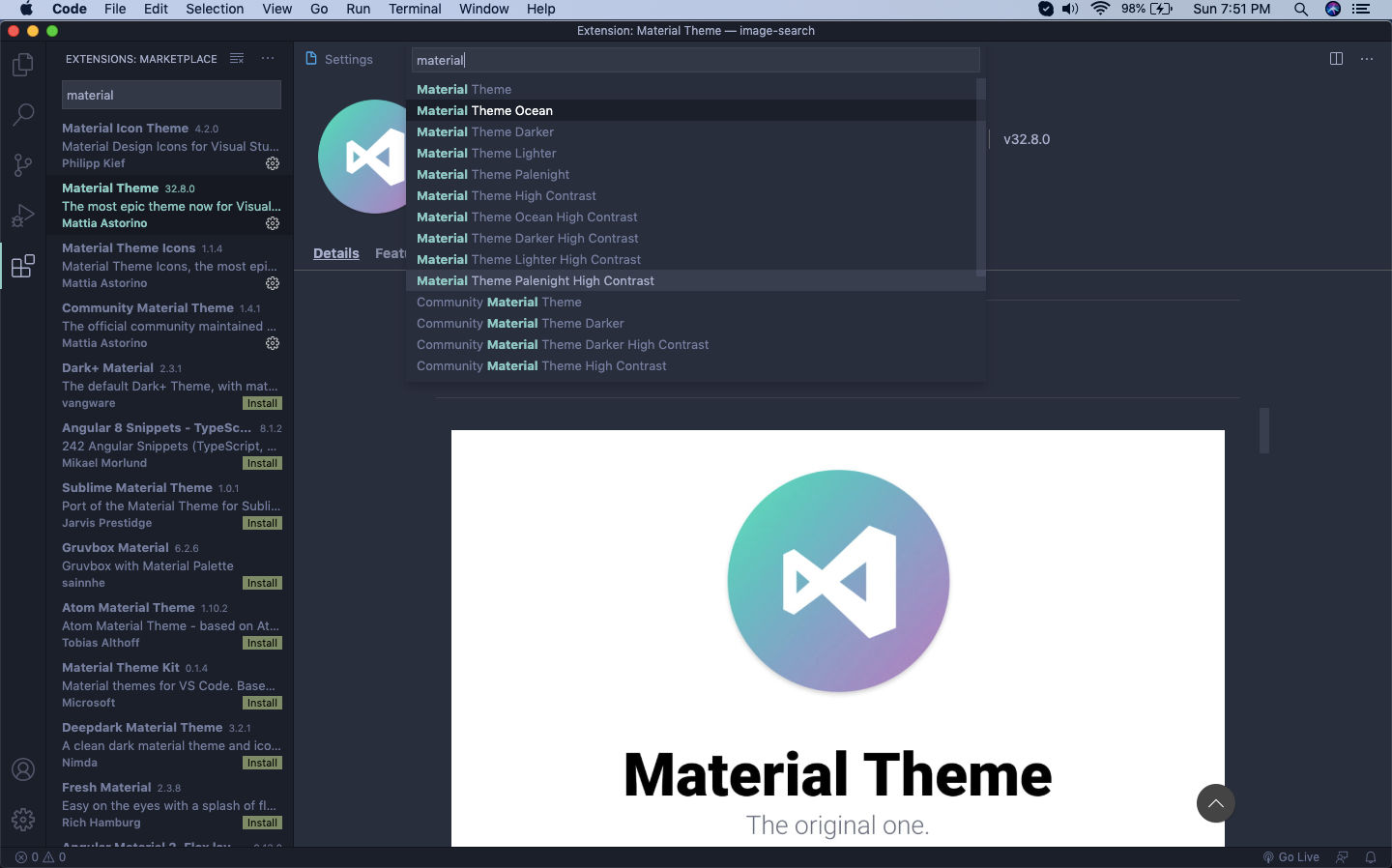The height and width of the screenshot is (868, 1392).
Task: Open the Selection menu
Action: click(215, 9)
